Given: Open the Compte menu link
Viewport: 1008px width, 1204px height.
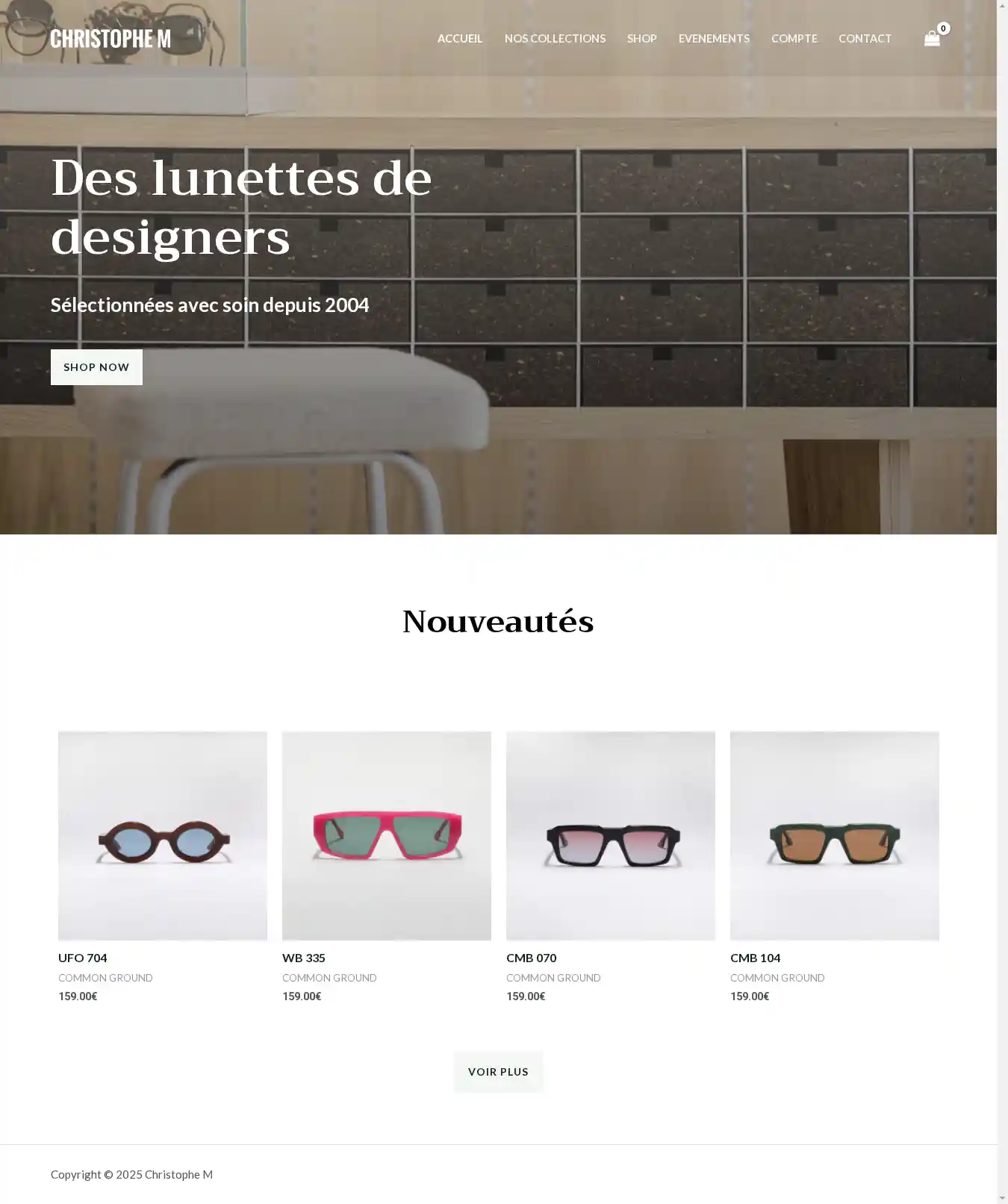Looking at the screenshot, I should 794,39.
